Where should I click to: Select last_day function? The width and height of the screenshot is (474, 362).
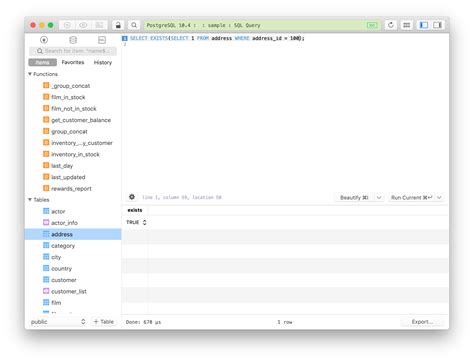62,166
